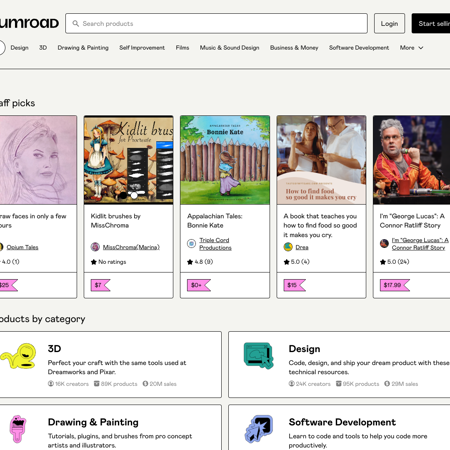Open the 3D category heading

click(54, 349)
